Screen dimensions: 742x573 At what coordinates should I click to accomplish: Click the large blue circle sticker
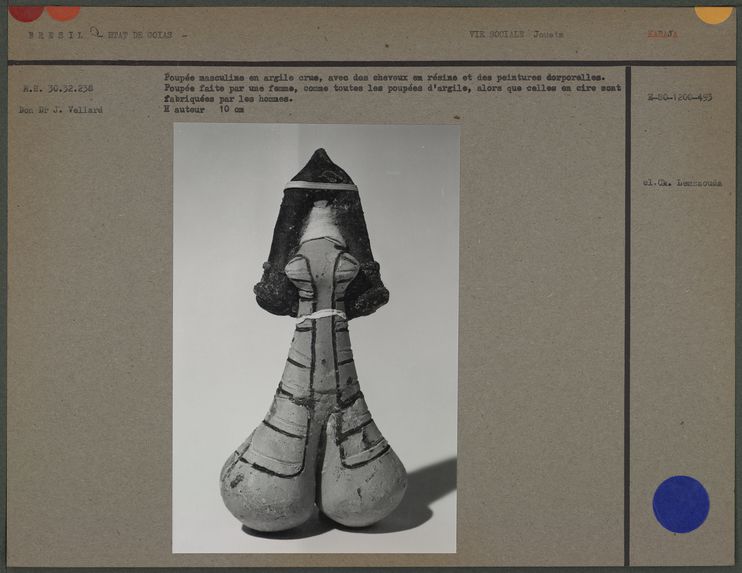coord(681,503)
